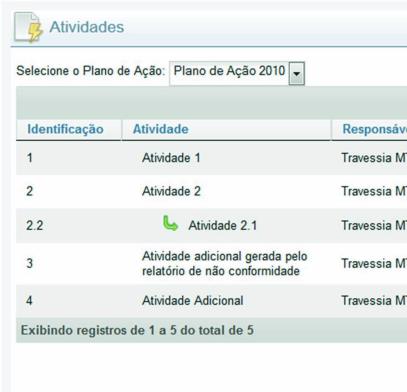Click the Atividades document lightning icon
The image size is (407, 392).
29,27
